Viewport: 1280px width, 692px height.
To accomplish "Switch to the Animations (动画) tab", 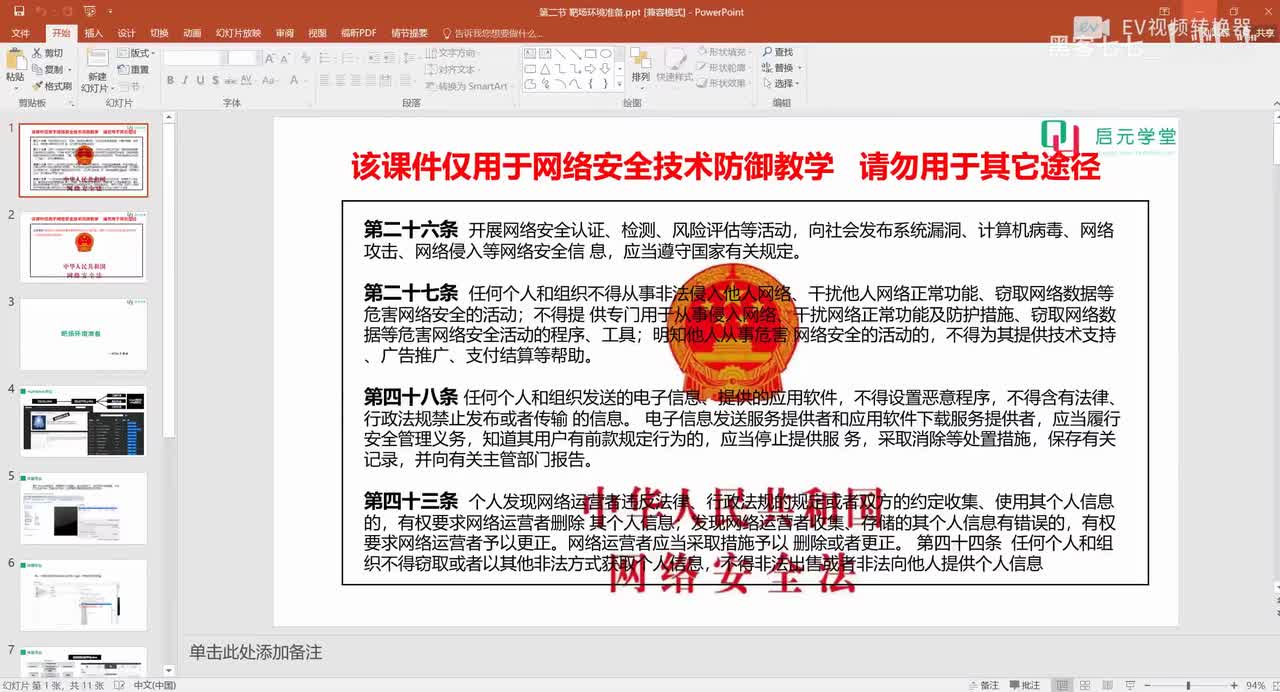I will point(192,33).
